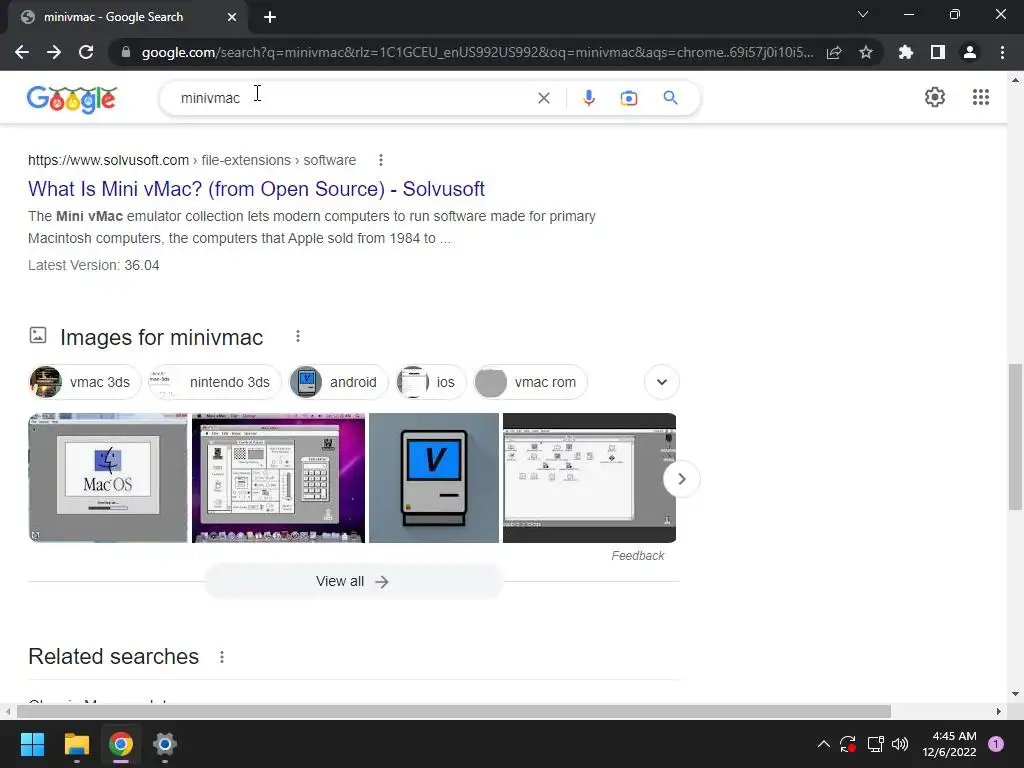Screen dimensions: 1024x768
Task: Search by image with camera icon
Action: (x=629, y=98)
